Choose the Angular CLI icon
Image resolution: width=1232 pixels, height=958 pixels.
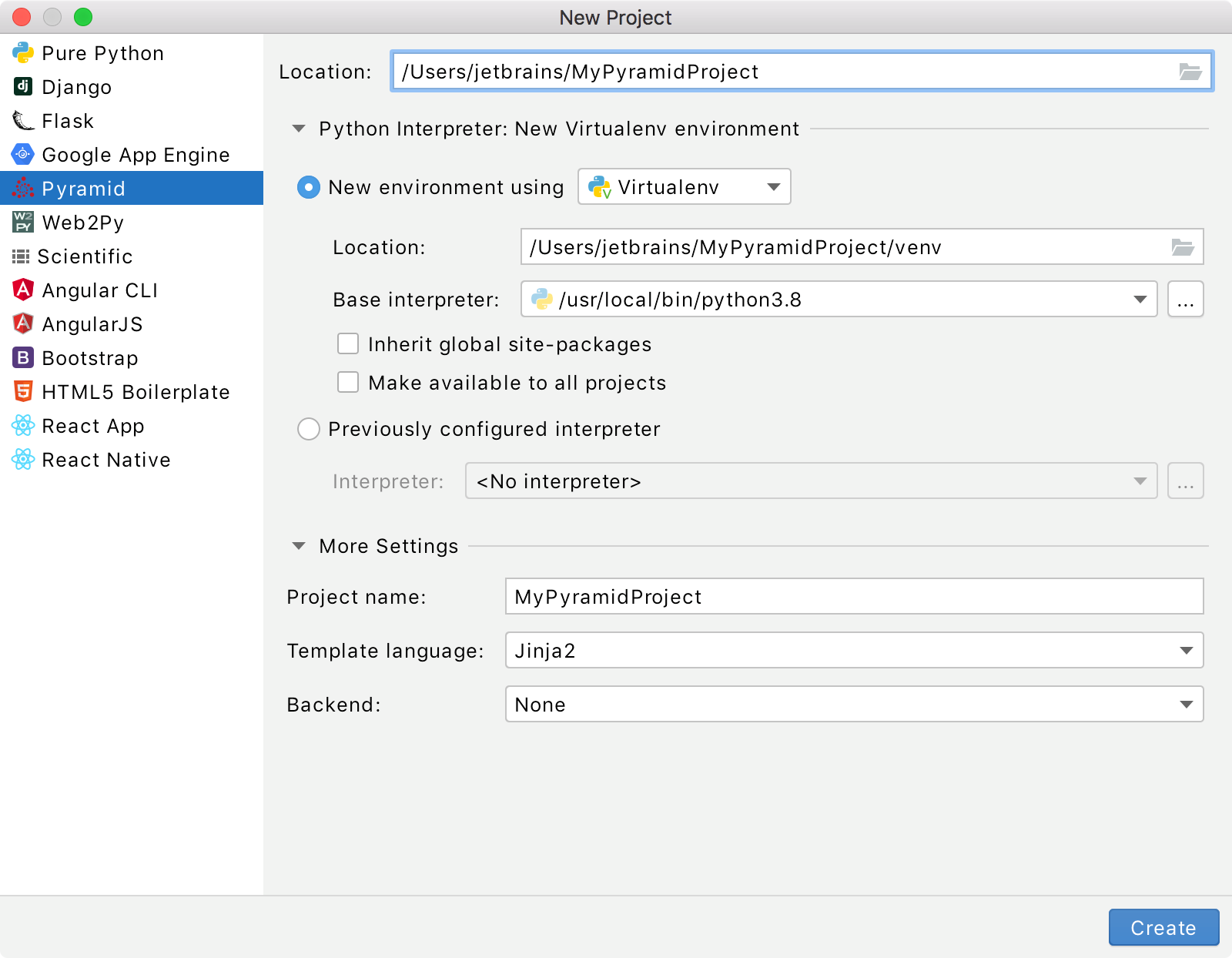[x=23, y=290]
